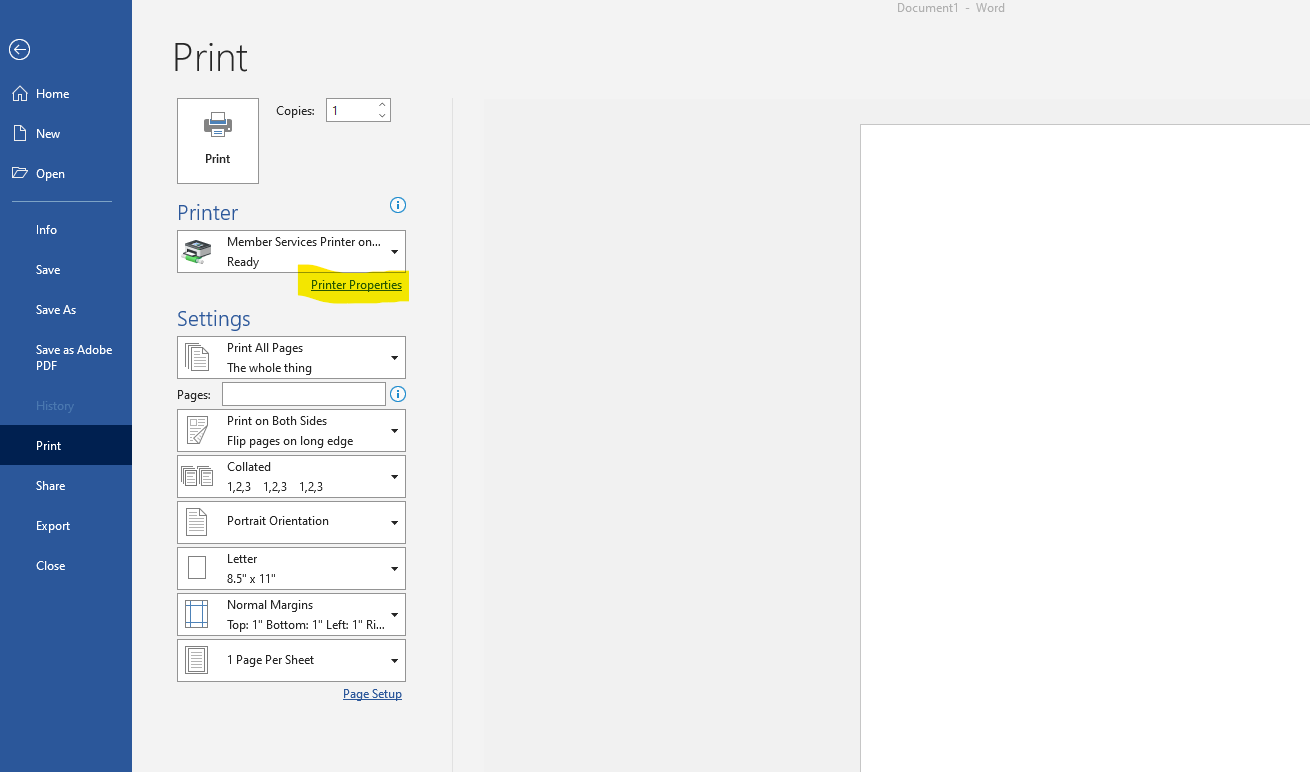Click the Pages field info icon
The height and width of the screenshot is (772, 1310).
[x=398, y=394]
